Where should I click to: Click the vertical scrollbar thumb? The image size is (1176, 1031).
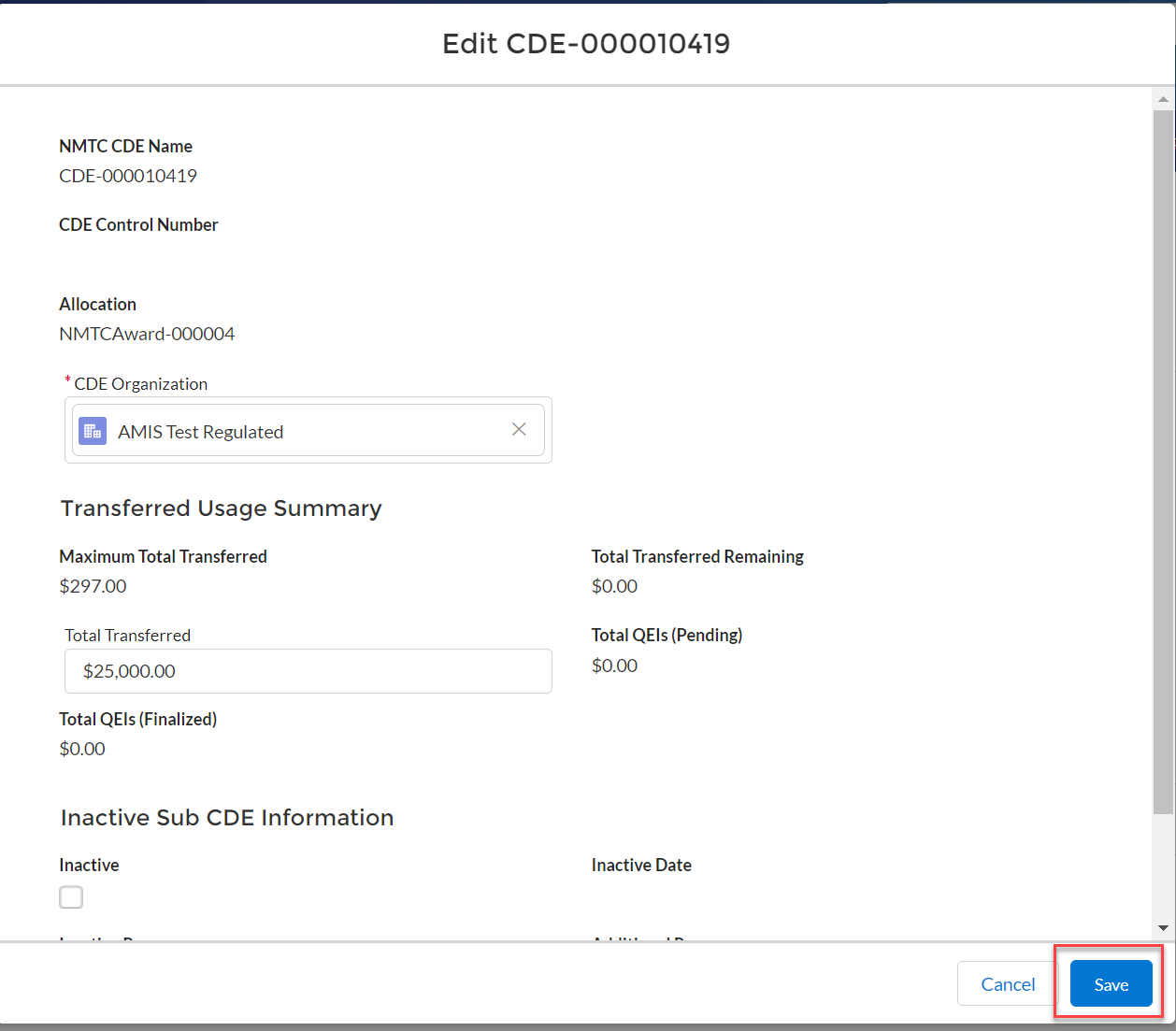point(1163,458)
